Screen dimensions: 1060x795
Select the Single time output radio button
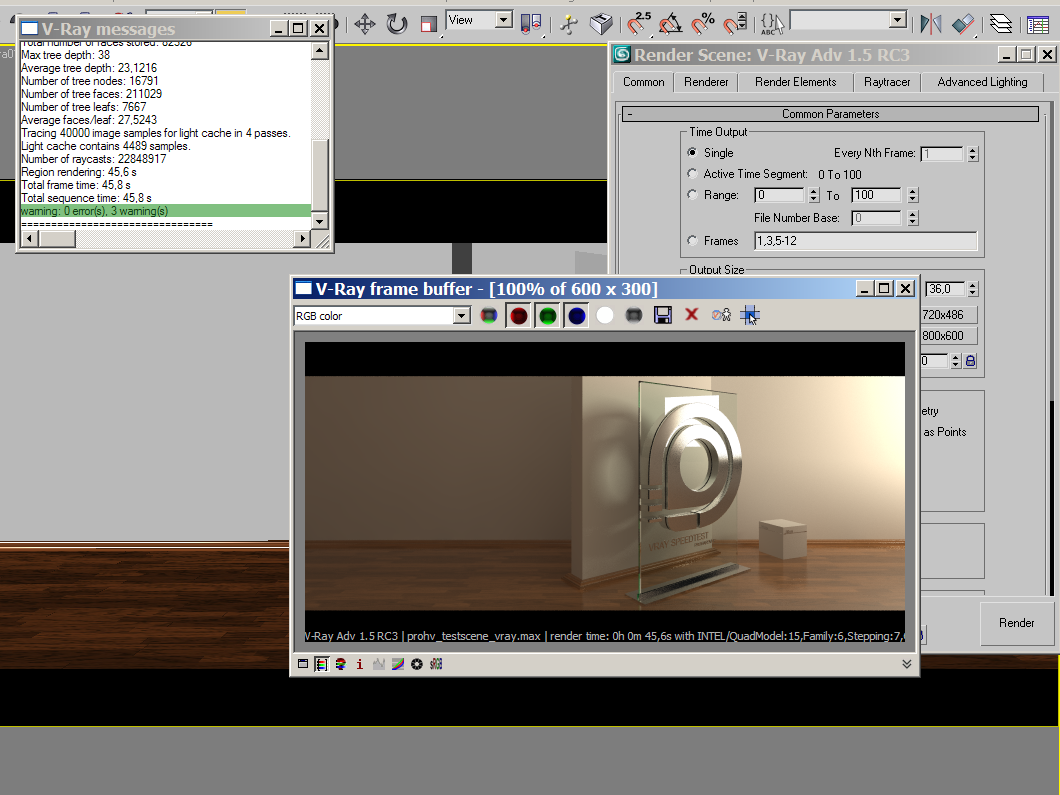pos(692,152)
